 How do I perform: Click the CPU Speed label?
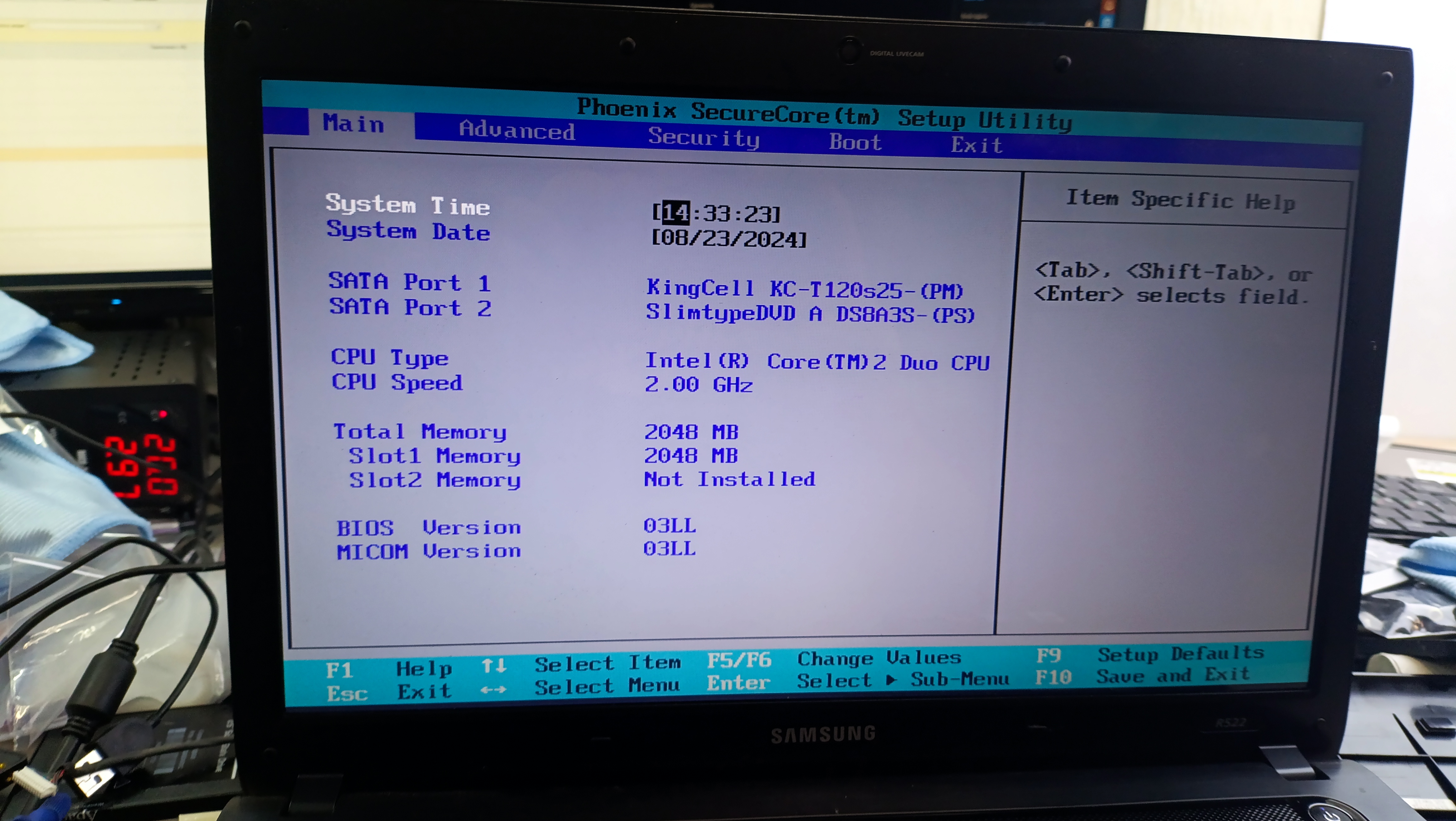(x=397, y=382)
